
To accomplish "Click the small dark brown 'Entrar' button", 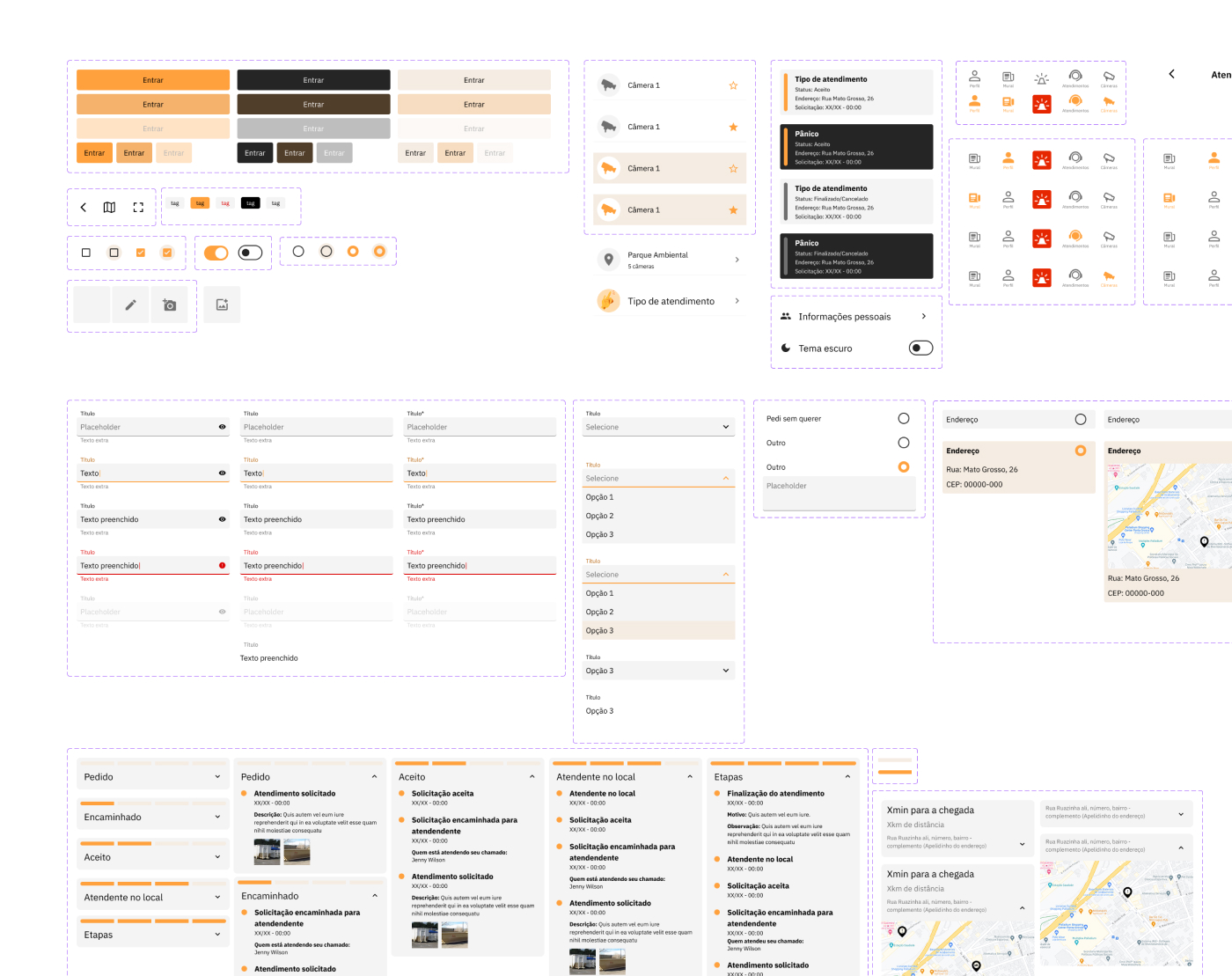I will 295,153.
